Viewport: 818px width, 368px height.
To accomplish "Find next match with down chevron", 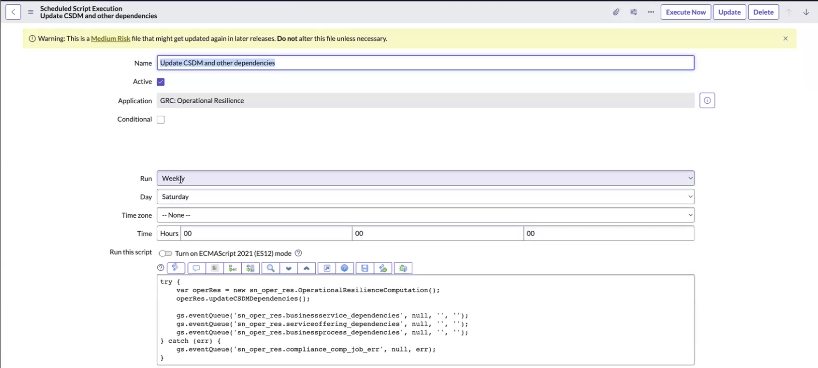I will (x=288, y=268).
